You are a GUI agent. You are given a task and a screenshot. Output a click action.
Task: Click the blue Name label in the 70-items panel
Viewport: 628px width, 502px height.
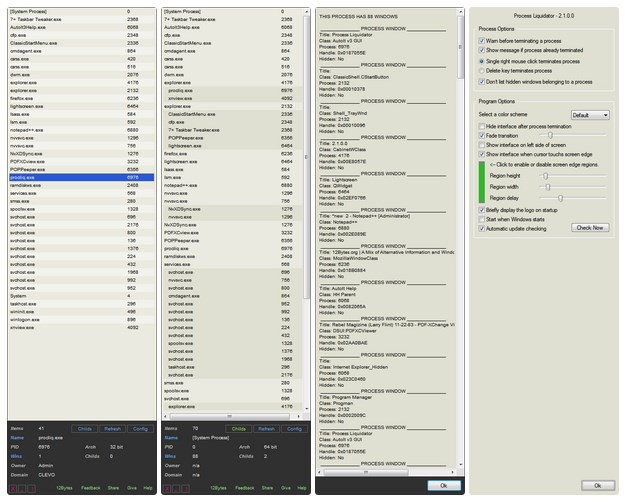[171, 438]
